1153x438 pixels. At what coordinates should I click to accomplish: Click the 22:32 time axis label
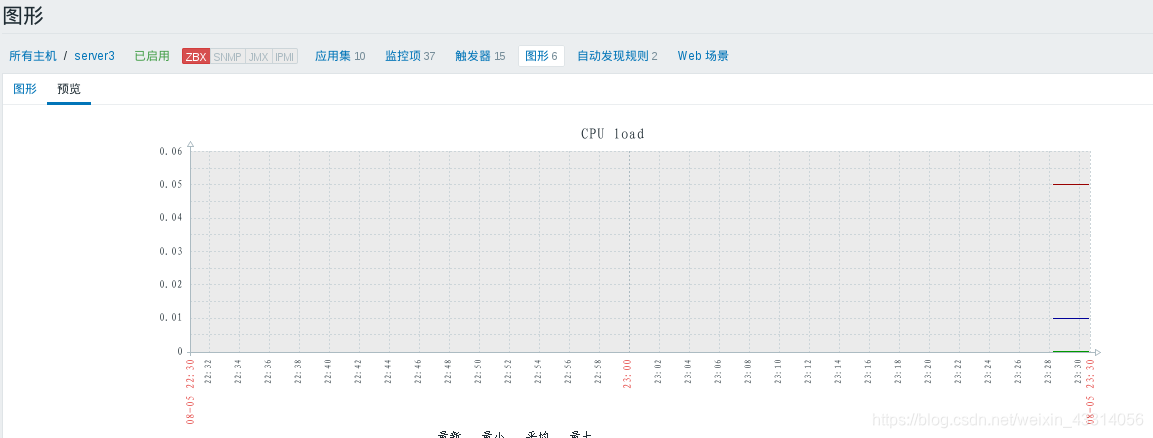pos(208,370)
